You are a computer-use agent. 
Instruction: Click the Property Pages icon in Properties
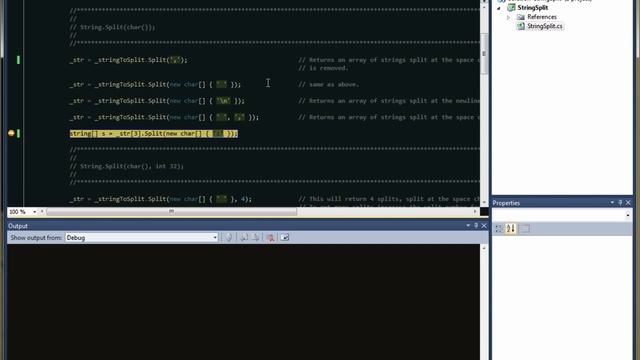coord(525,229)
